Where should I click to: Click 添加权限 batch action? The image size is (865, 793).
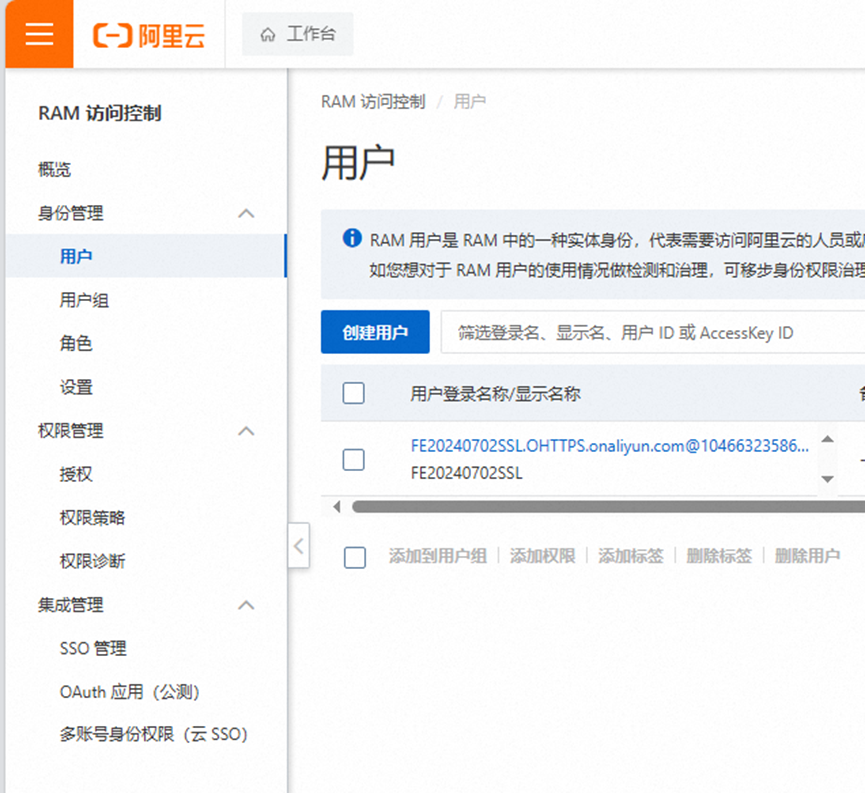(x=543, y=556)
